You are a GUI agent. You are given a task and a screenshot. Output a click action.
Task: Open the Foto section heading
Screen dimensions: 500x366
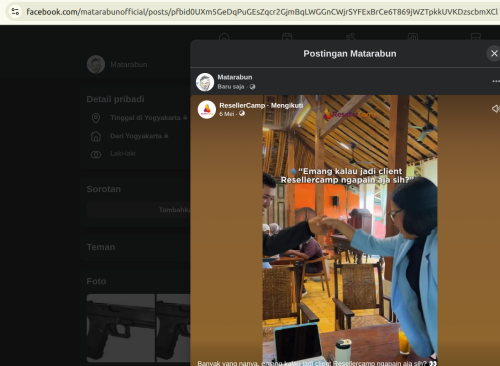point(96,281)
